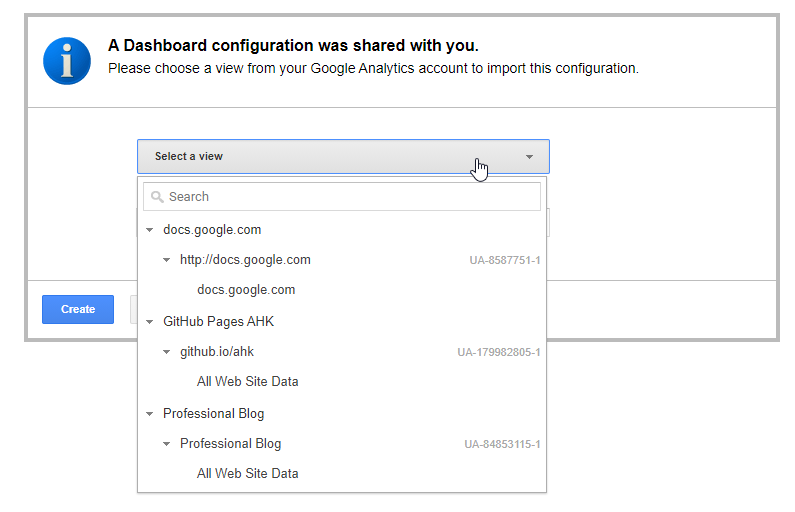
Task: Select All Web Site Data under github.io/ahk
Action: pos(247,381)
